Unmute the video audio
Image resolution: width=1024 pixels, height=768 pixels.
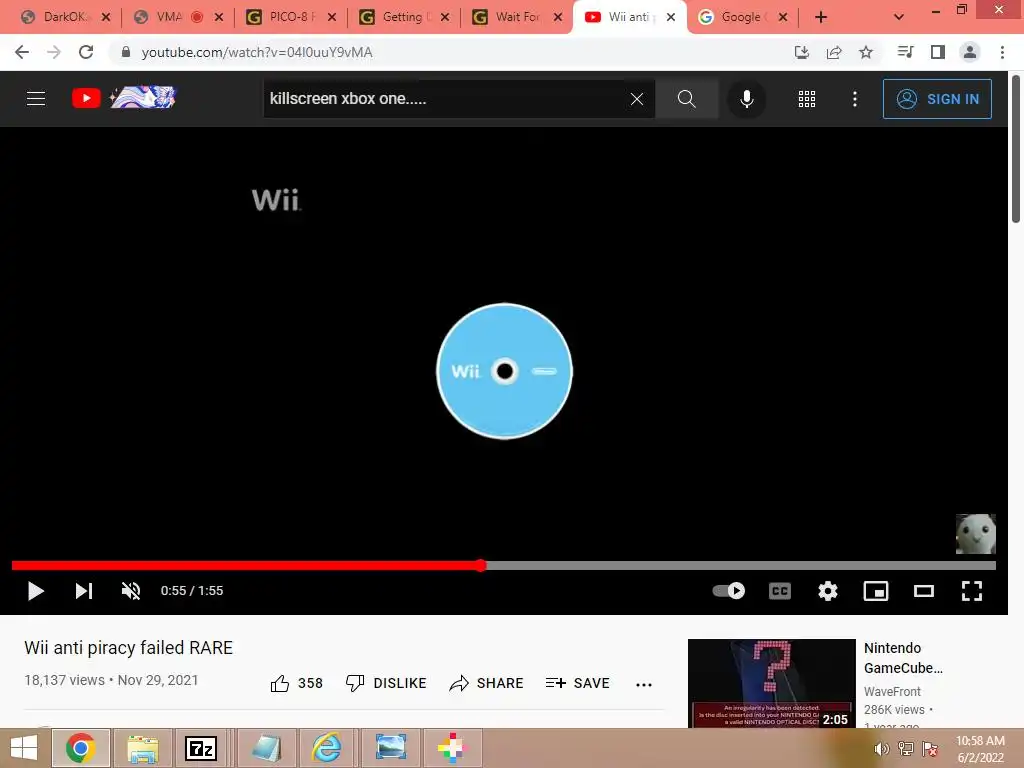point(131,591)
